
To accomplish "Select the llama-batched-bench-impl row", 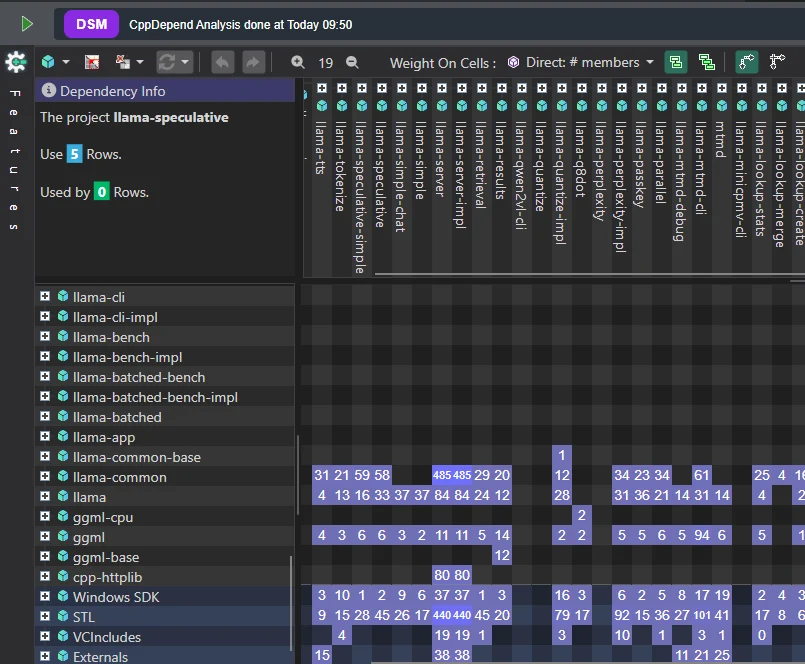I will click(x=165, y=396).
